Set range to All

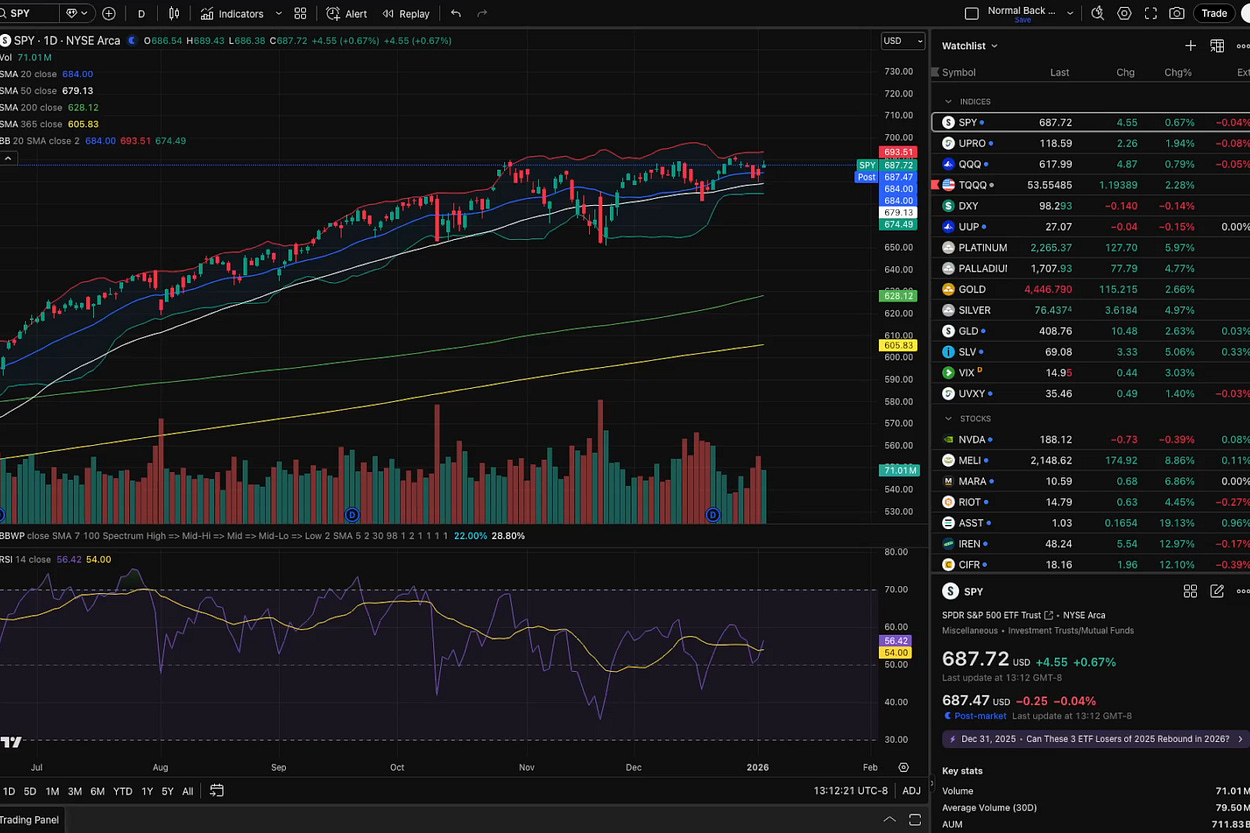coord(187,791)
